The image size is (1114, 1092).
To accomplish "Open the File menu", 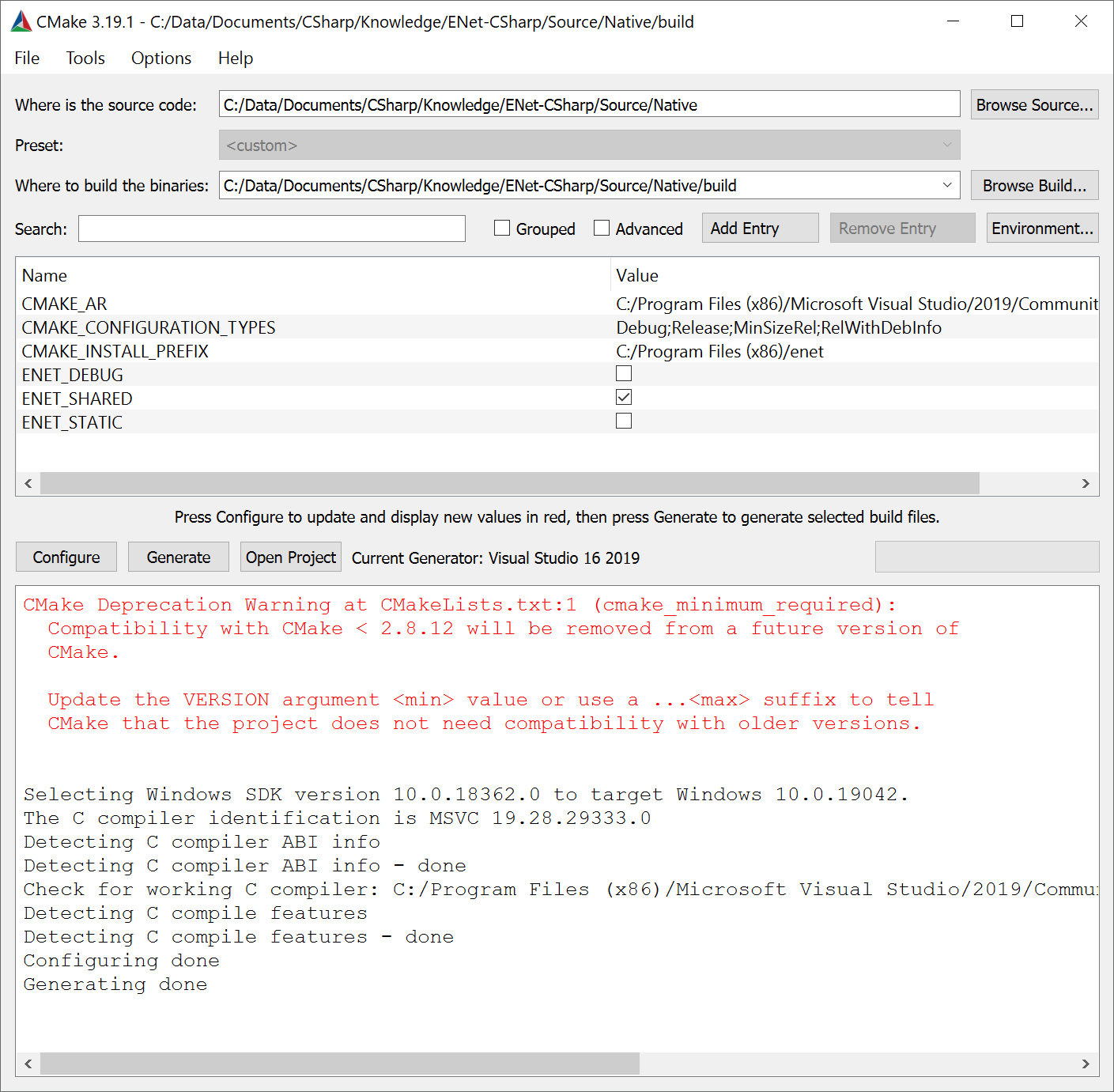I will 27,59.
